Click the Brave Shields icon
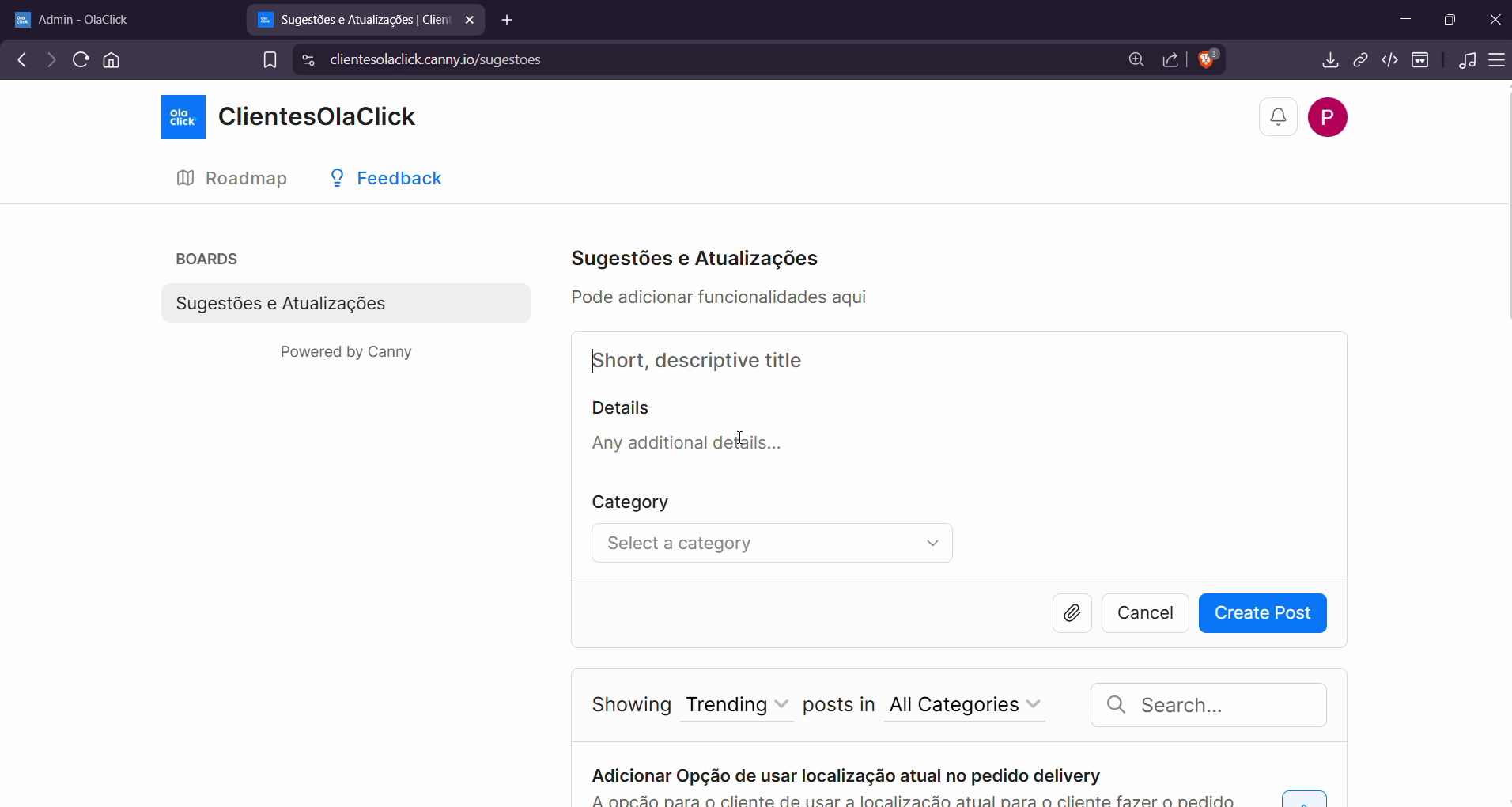This screenshot has height=807, width=1512. 1208,59
